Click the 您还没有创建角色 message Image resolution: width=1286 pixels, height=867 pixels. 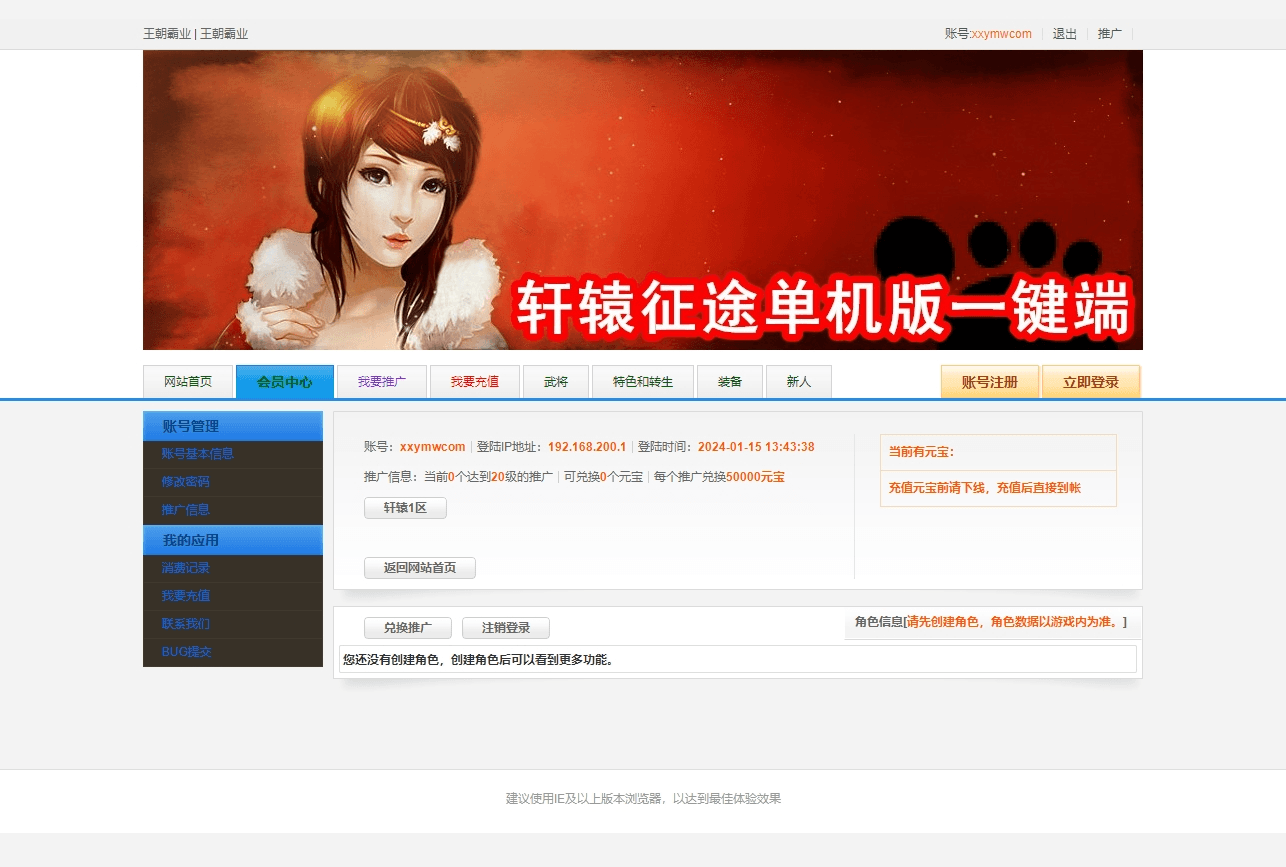click(x=479, y=659)
